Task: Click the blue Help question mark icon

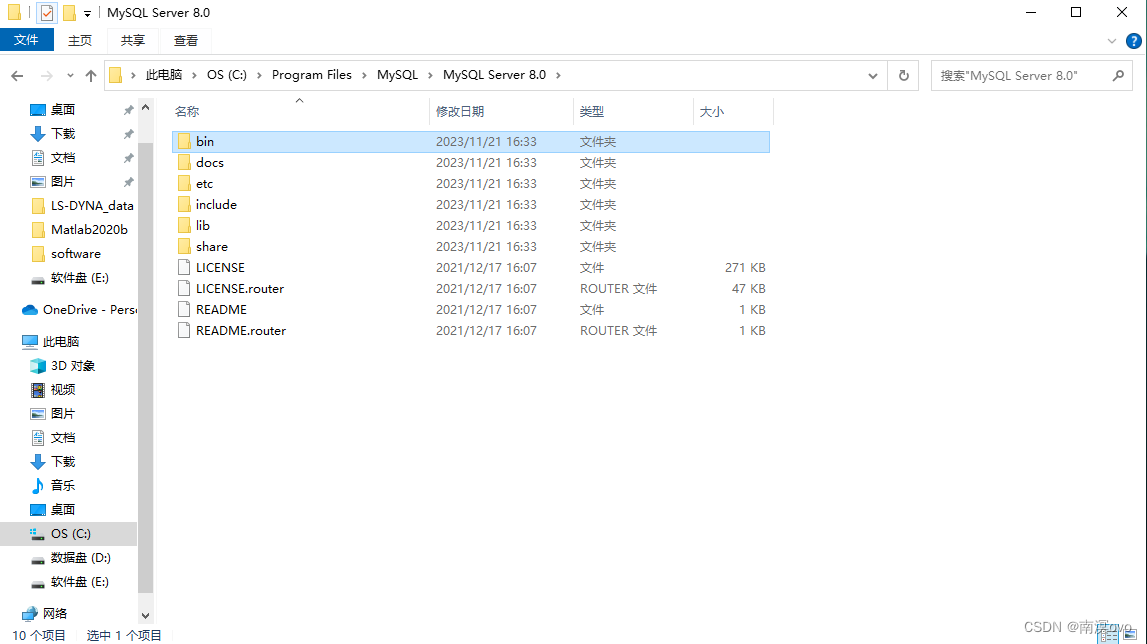Action: pyautogui.click(x=1133, y=42)
